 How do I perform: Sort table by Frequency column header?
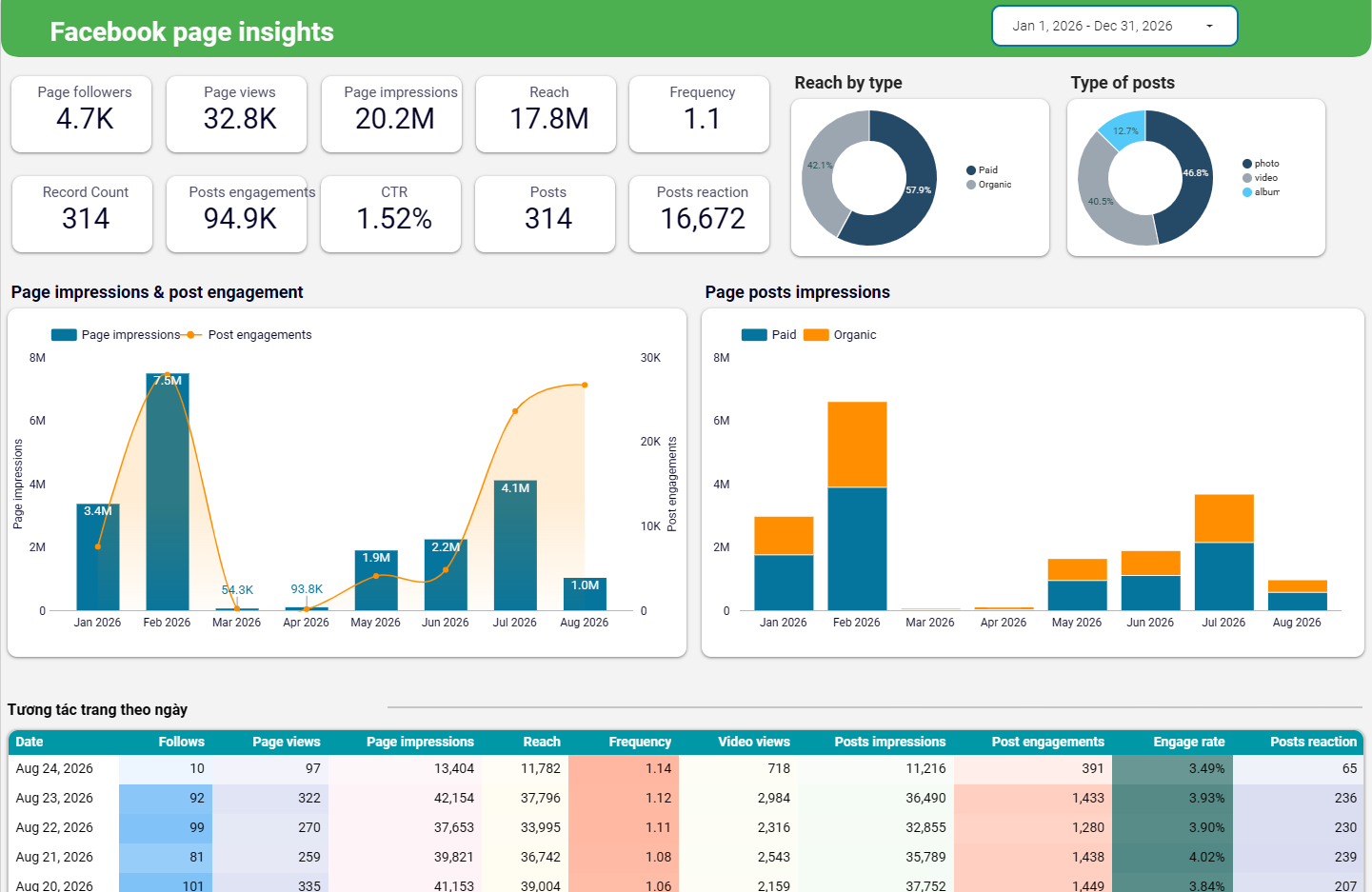pos(640,742)
